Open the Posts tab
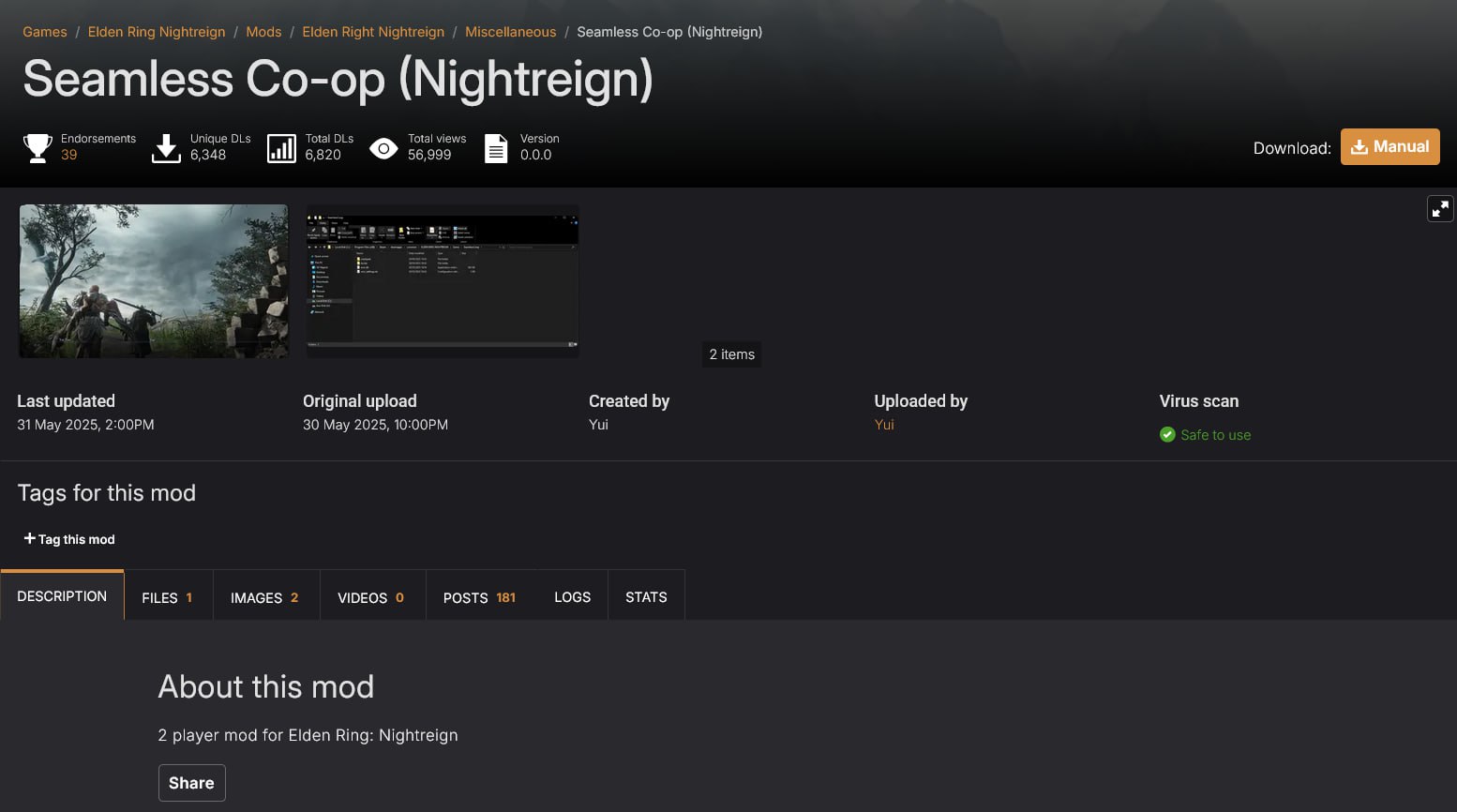 (x=480, y=596)
